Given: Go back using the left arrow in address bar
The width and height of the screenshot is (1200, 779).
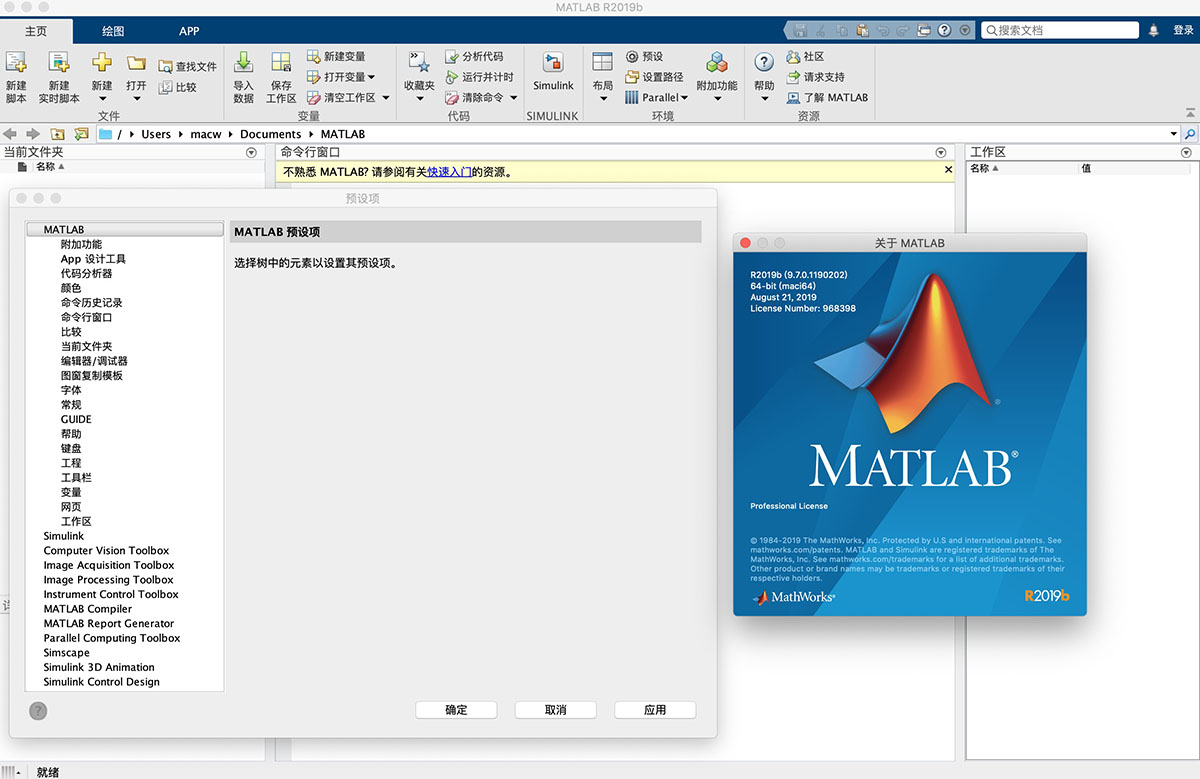Looking at the screenshot, I should 11,134.
